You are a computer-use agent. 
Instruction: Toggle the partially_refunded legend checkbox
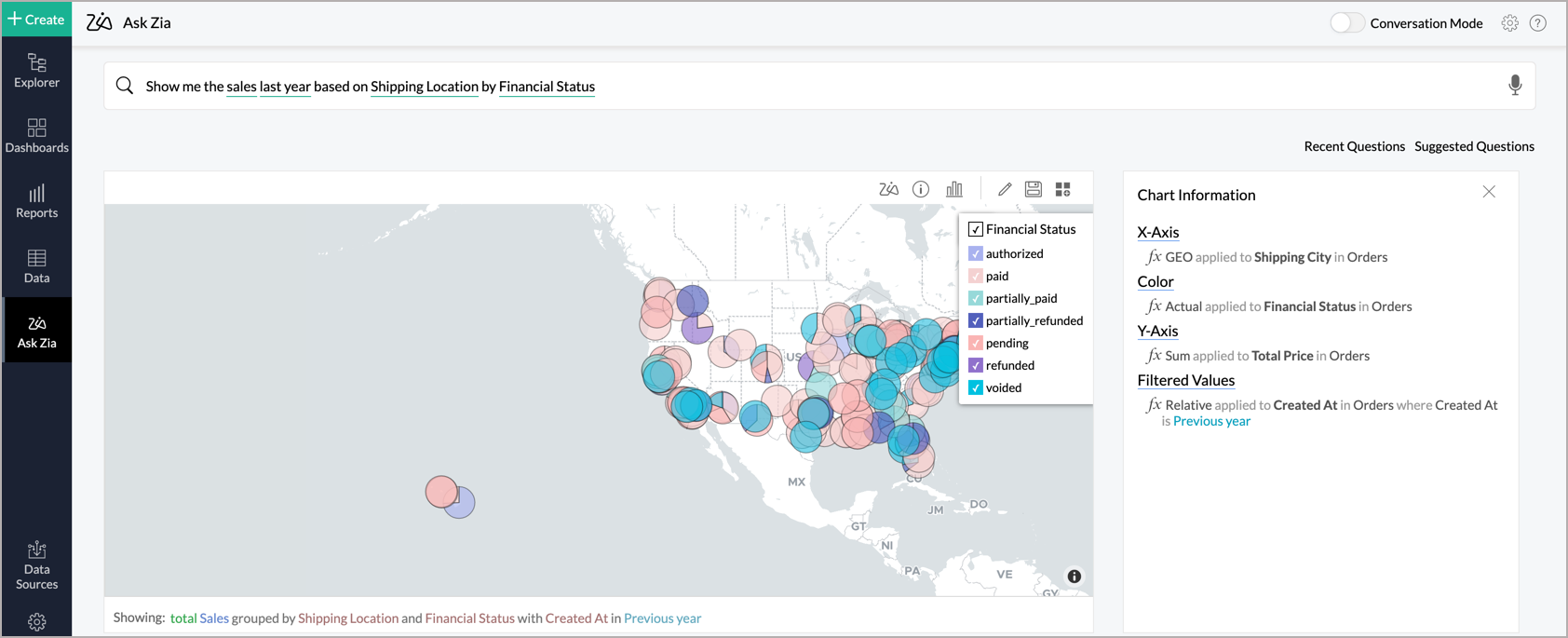pyautogui.click(x=976, y=320)
